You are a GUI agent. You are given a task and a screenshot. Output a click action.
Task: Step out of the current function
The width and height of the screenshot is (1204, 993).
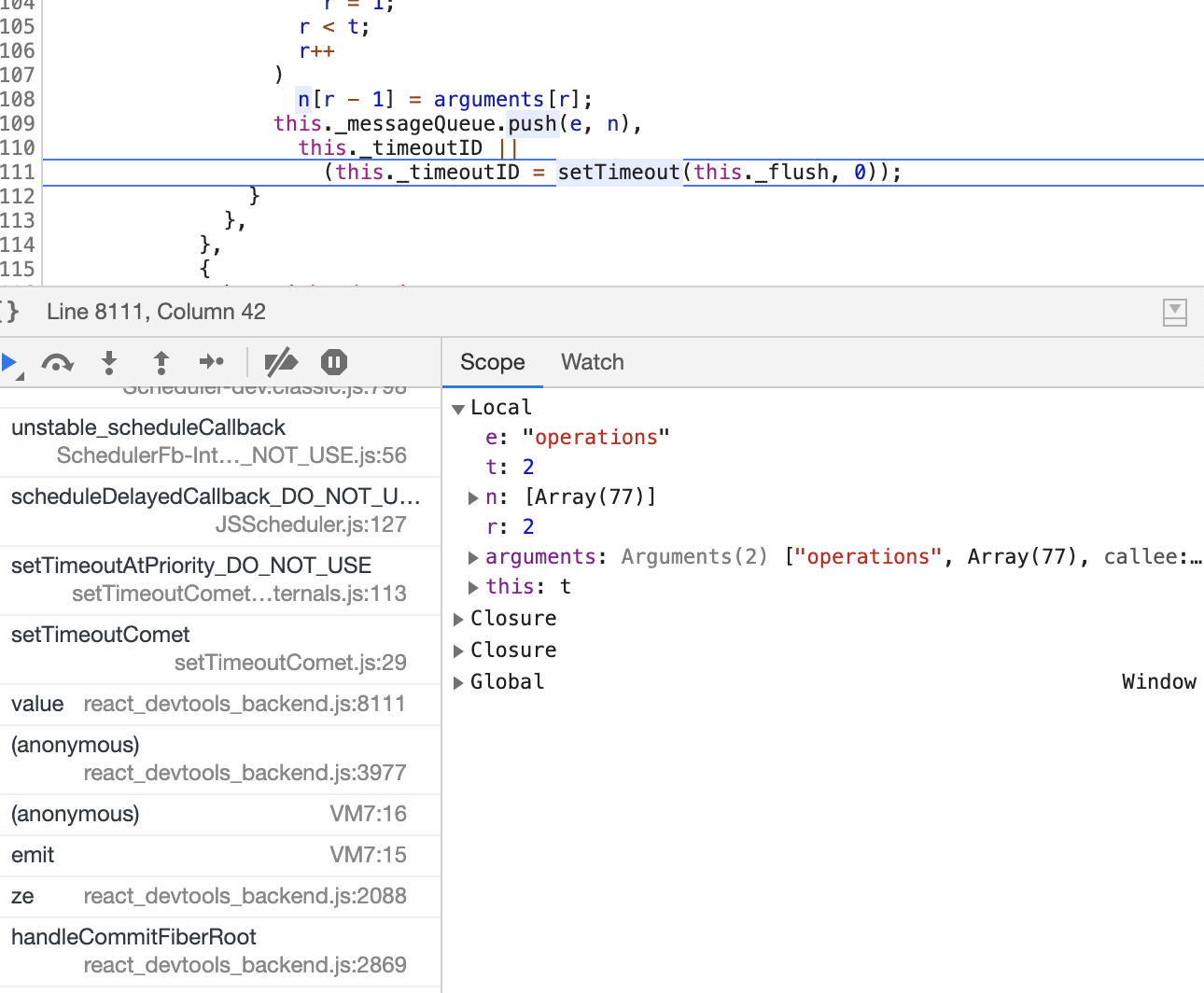tap(161, 363)
